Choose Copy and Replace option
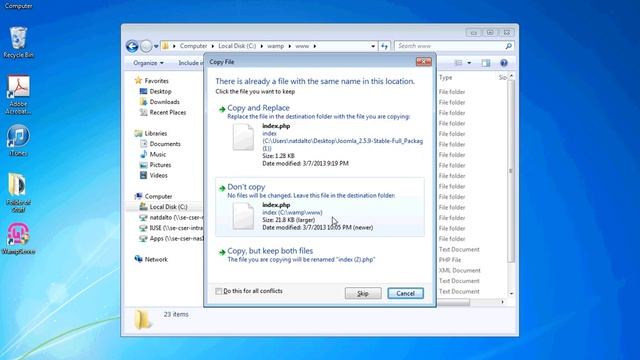The image size is (640, 360). [320, 136]
